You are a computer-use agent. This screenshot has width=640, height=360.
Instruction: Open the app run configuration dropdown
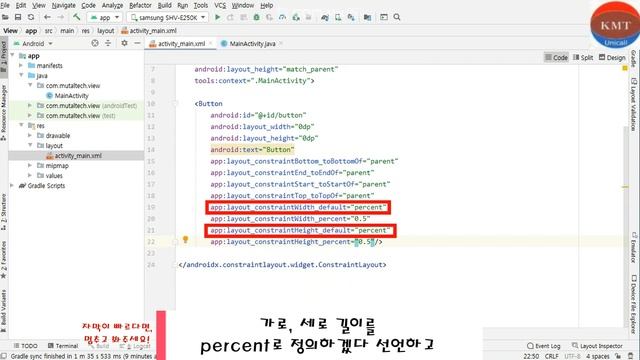point(104,17)
